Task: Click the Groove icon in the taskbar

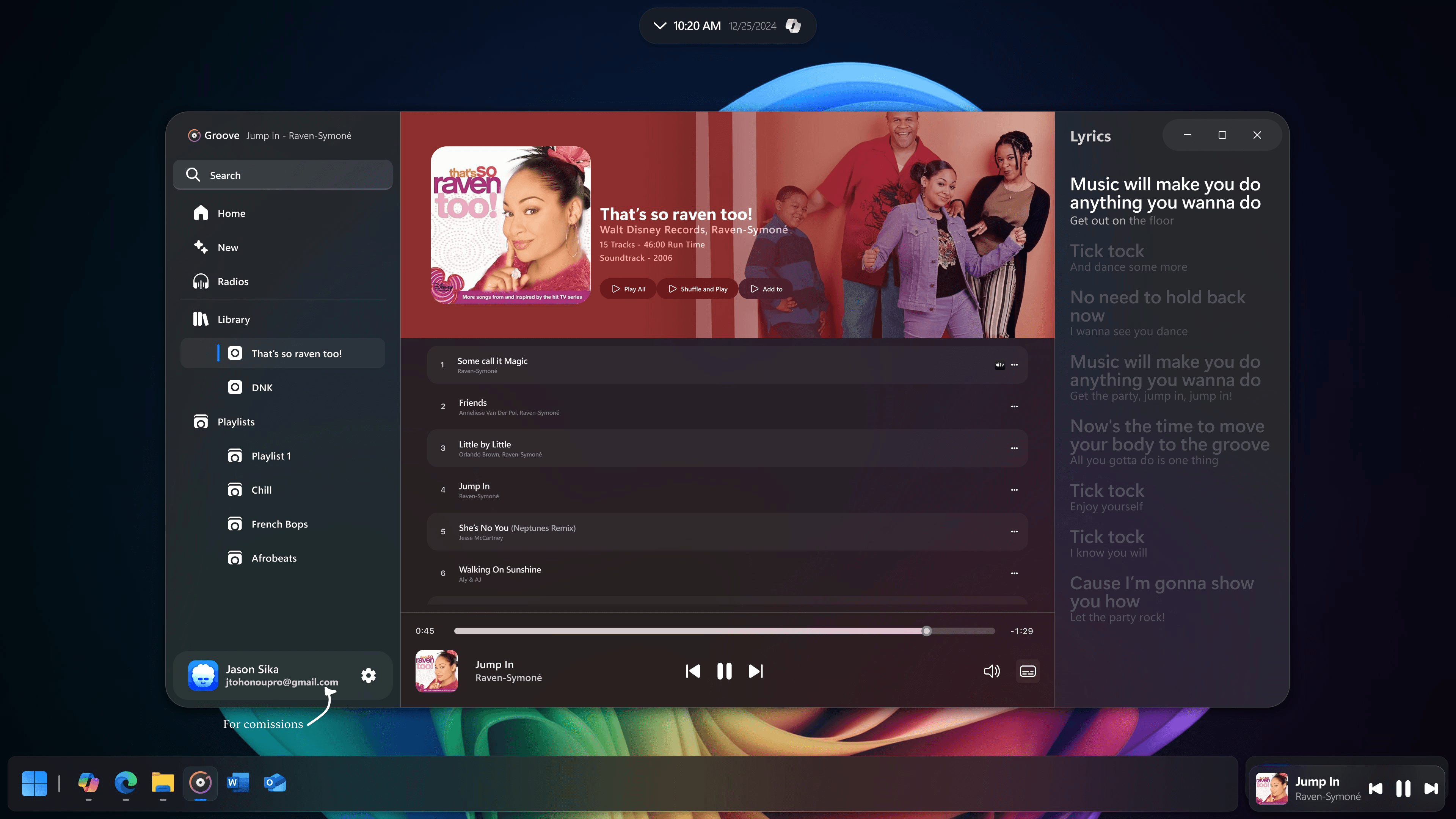Action: click(200, 783)
